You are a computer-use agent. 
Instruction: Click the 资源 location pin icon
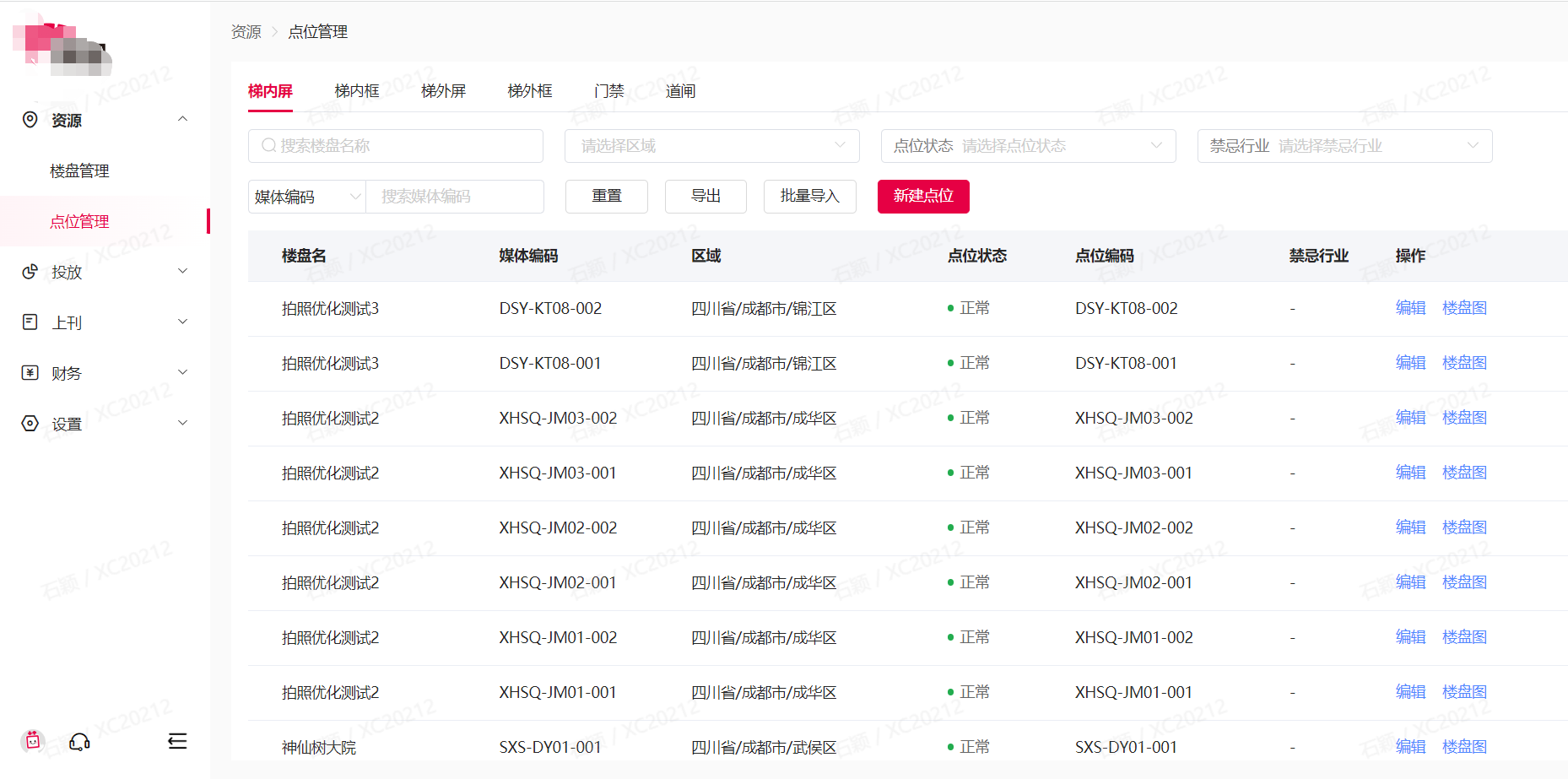click(30, 120)
